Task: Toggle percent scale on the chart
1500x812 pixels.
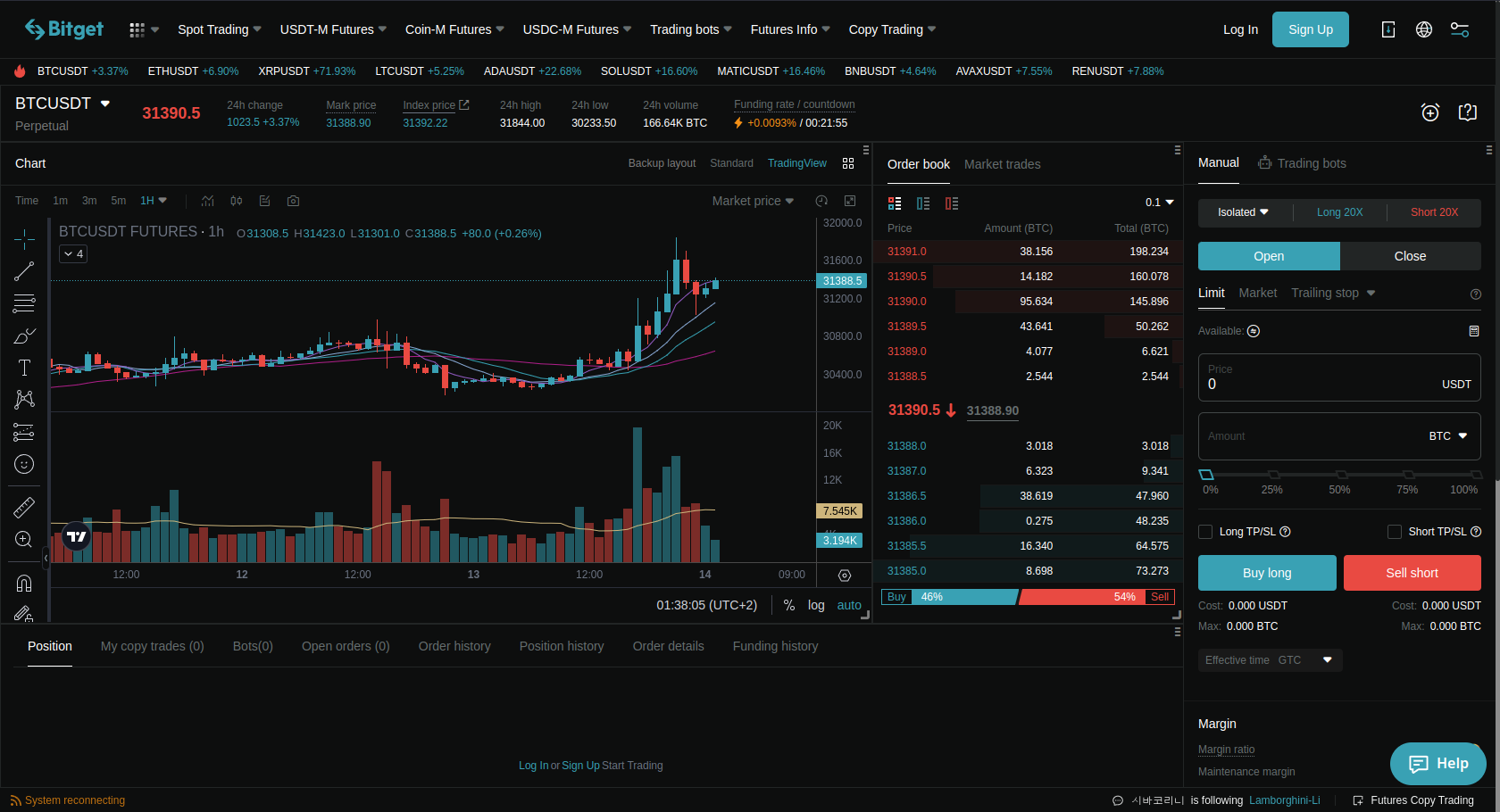Action: coord(789,605)
